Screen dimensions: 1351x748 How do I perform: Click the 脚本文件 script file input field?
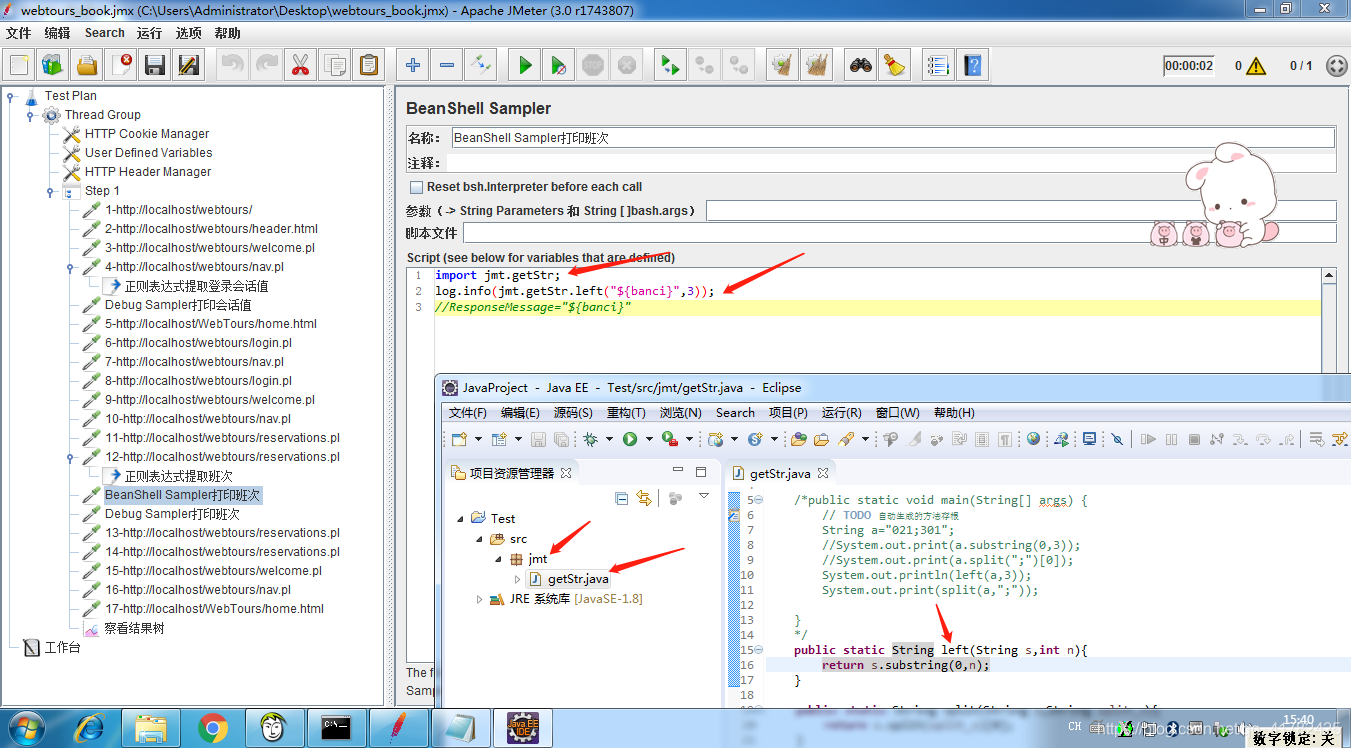900,233
